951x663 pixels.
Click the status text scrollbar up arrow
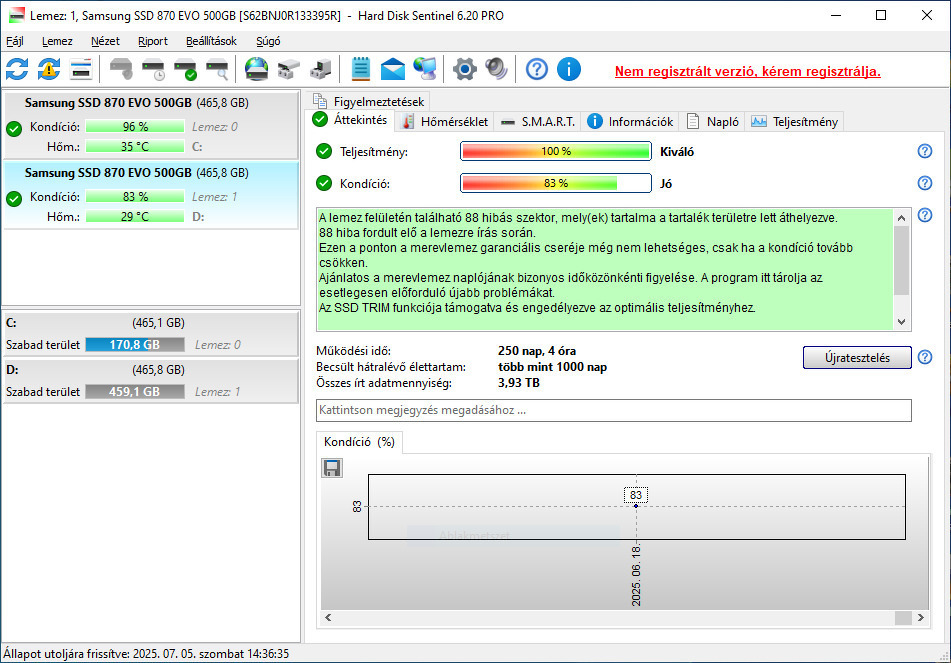point(901,218)
